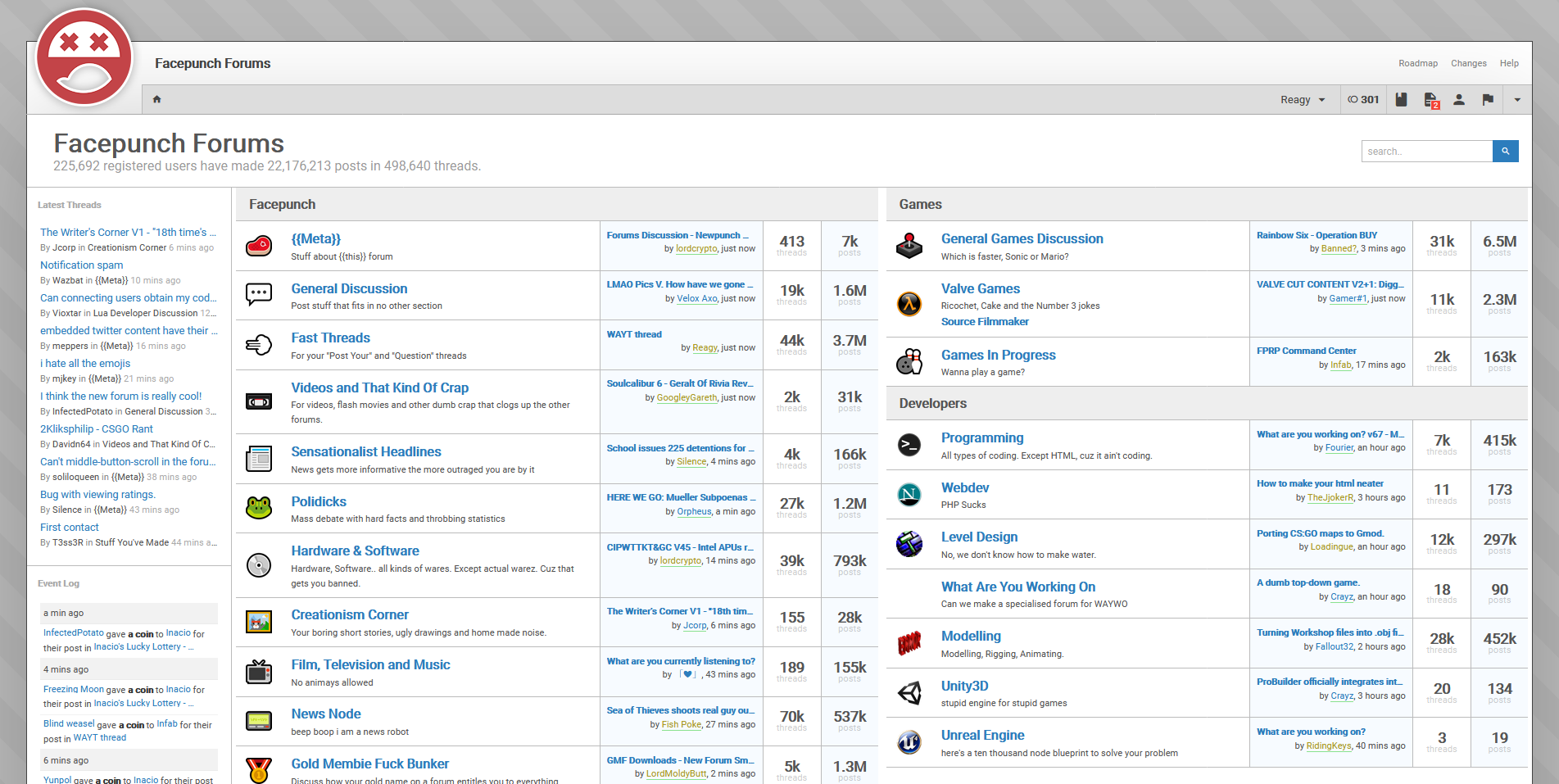1559x784 pixels.
Task: Click the Unreal Engine logo icon
Action: (x=909, y=742)
